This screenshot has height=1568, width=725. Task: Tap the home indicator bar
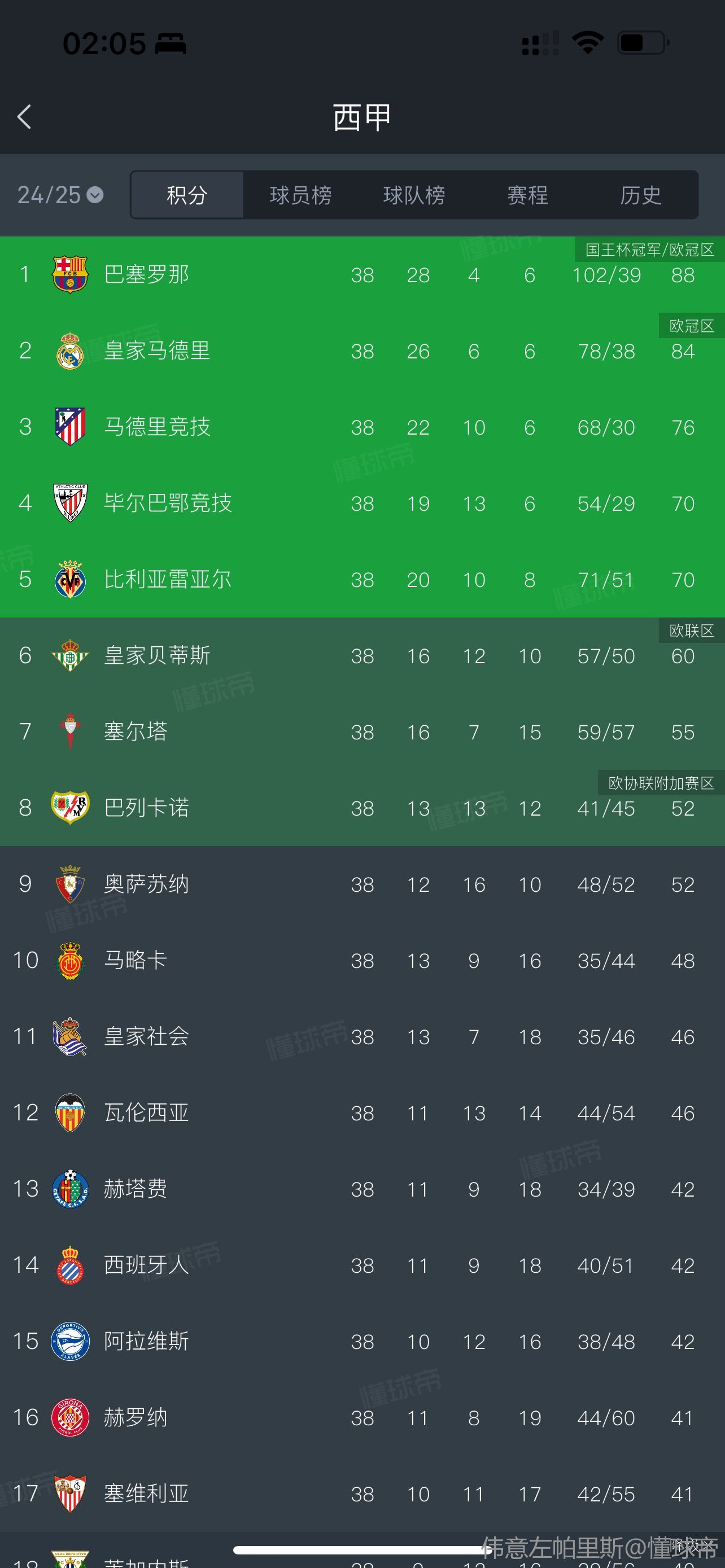(x=362, y=1550)
